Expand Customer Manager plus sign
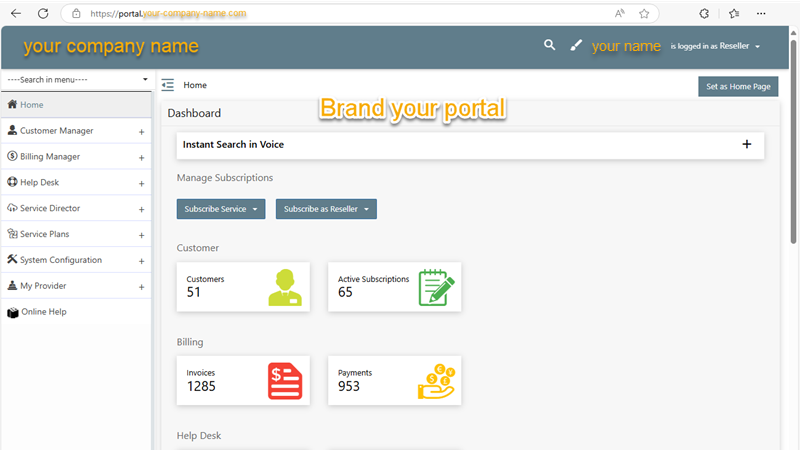The image size is (800, 450). pyautogui.click(x=141, y=132)
